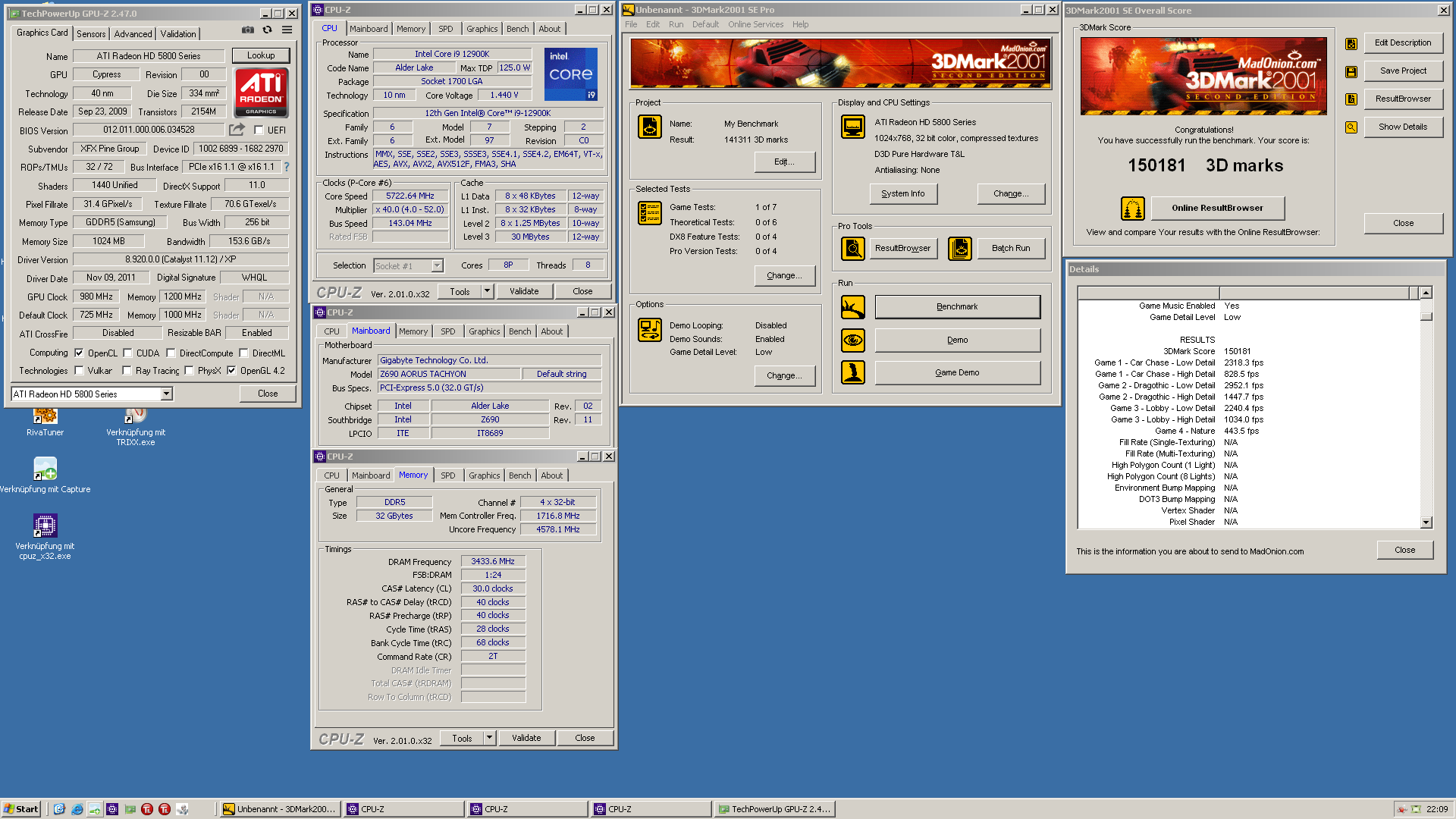
Task: Click the Project icon in 3DMark2001
Action: 650,127
